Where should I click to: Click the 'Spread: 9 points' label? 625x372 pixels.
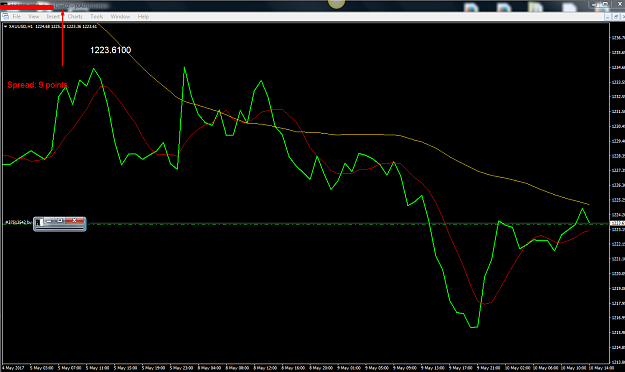pyautogui.click(x=37, y=85)
